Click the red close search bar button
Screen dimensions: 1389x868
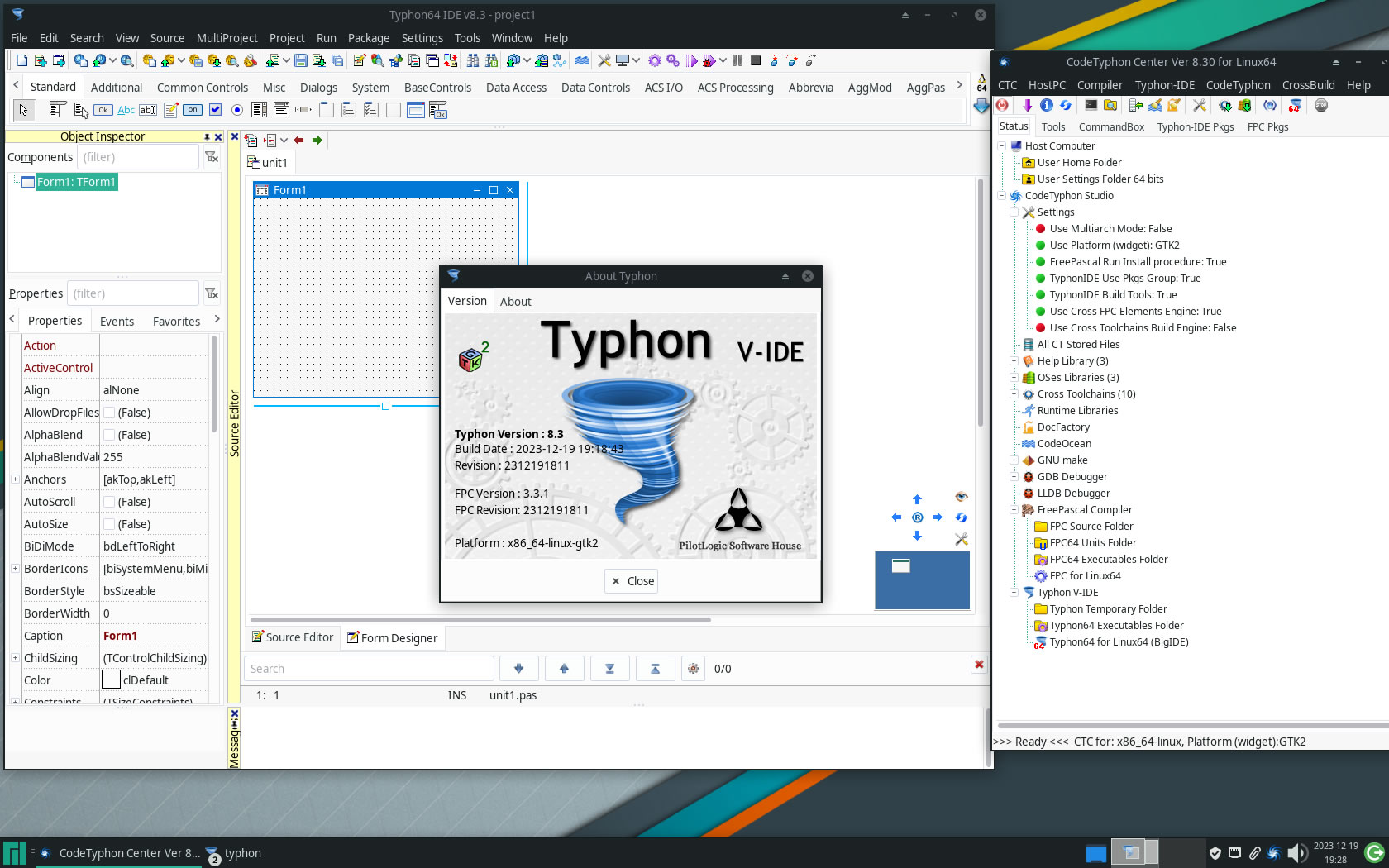[x=979, y=665]
